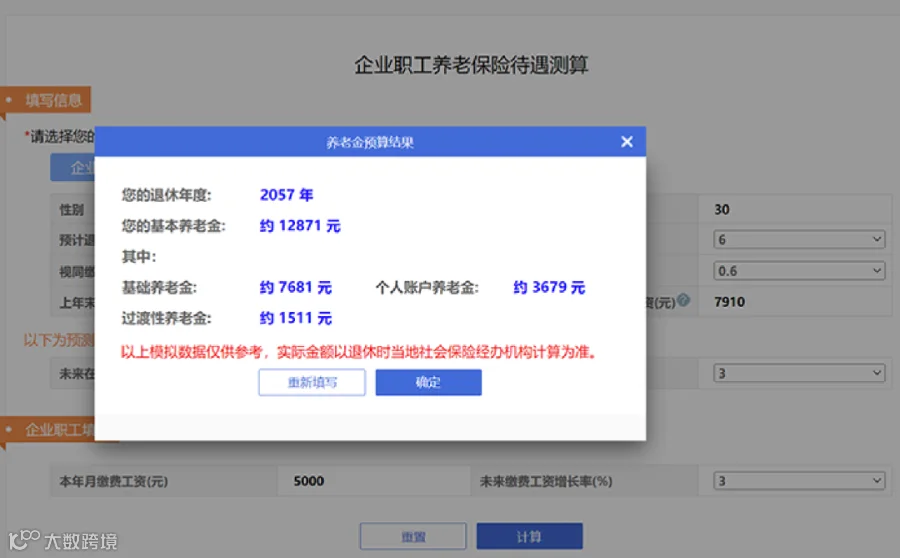Open the dropdown showing 3 beside 未来在

pyautogui.click(x=799, y=373)
